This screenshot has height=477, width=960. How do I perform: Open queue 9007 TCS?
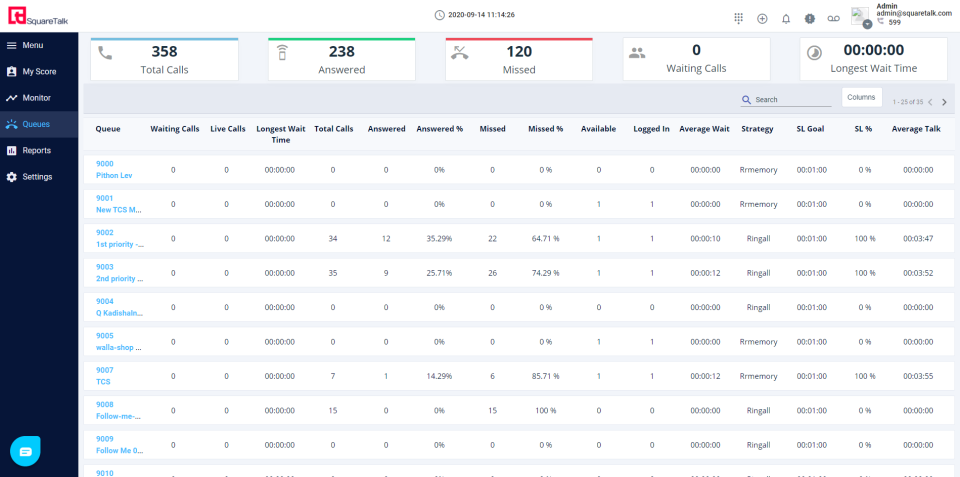[105, 376]
